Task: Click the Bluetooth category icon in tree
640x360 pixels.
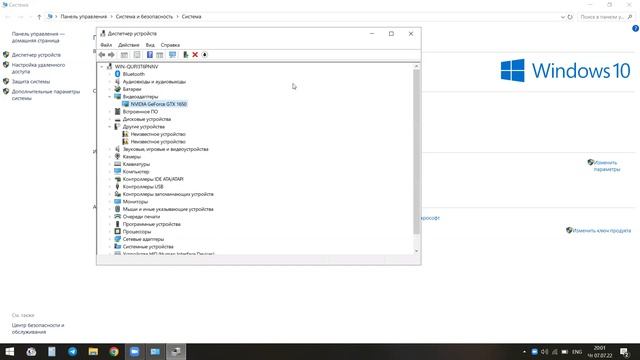Action: click(x=118, y=74)
